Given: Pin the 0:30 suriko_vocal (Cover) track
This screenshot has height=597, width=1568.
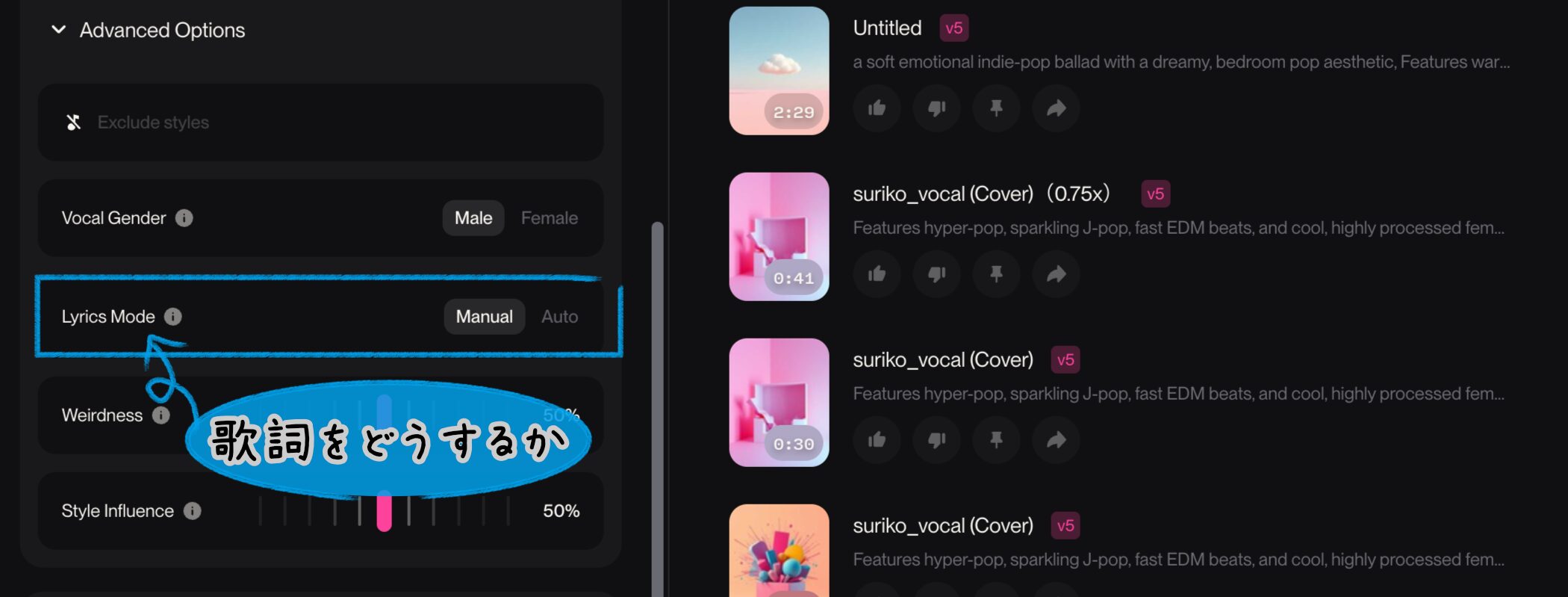Looking at the screenshot, I should pos(997,440).
